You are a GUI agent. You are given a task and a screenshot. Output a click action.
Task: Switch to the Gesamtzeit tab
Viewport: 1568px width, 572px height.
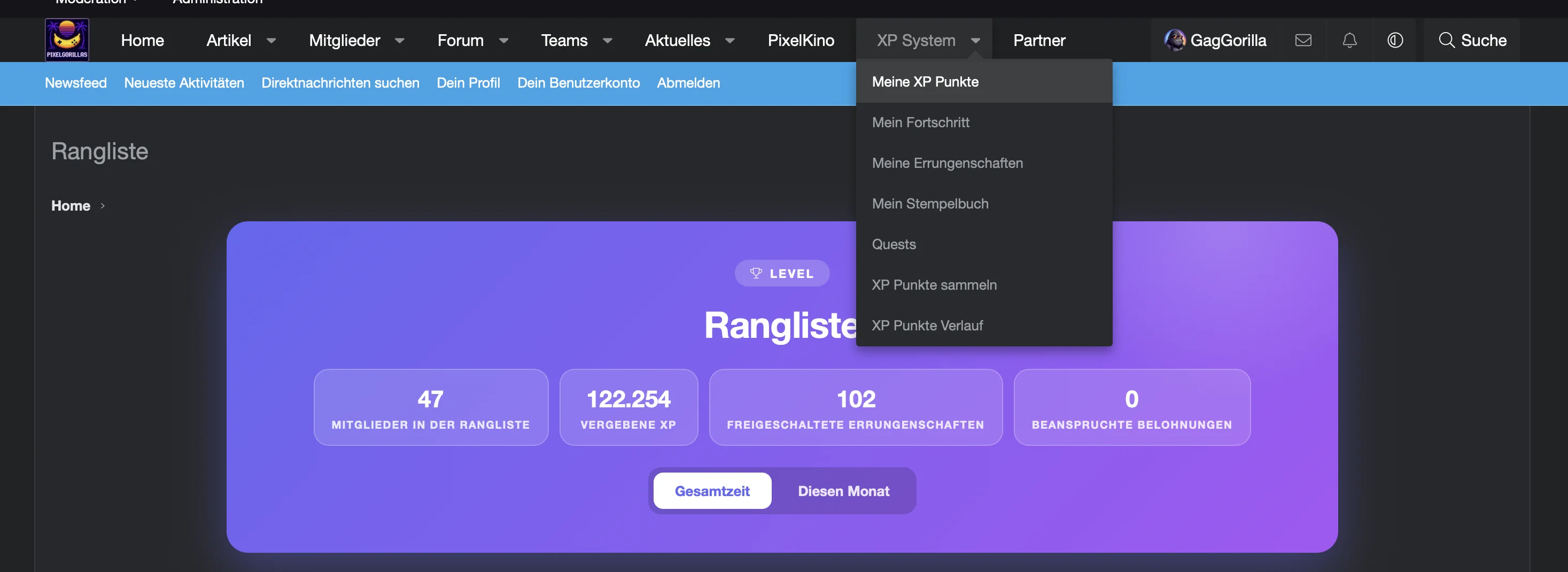click(712, 490)
